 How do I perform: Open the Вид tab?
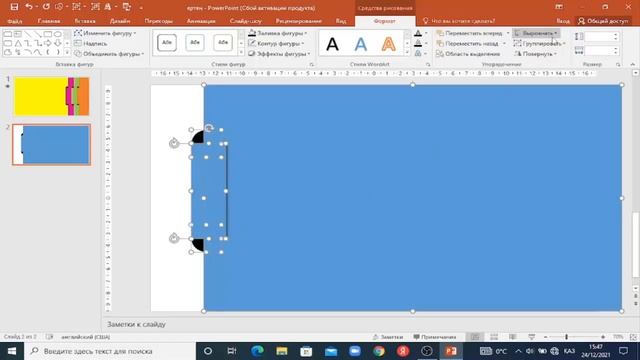coord(341,21)
